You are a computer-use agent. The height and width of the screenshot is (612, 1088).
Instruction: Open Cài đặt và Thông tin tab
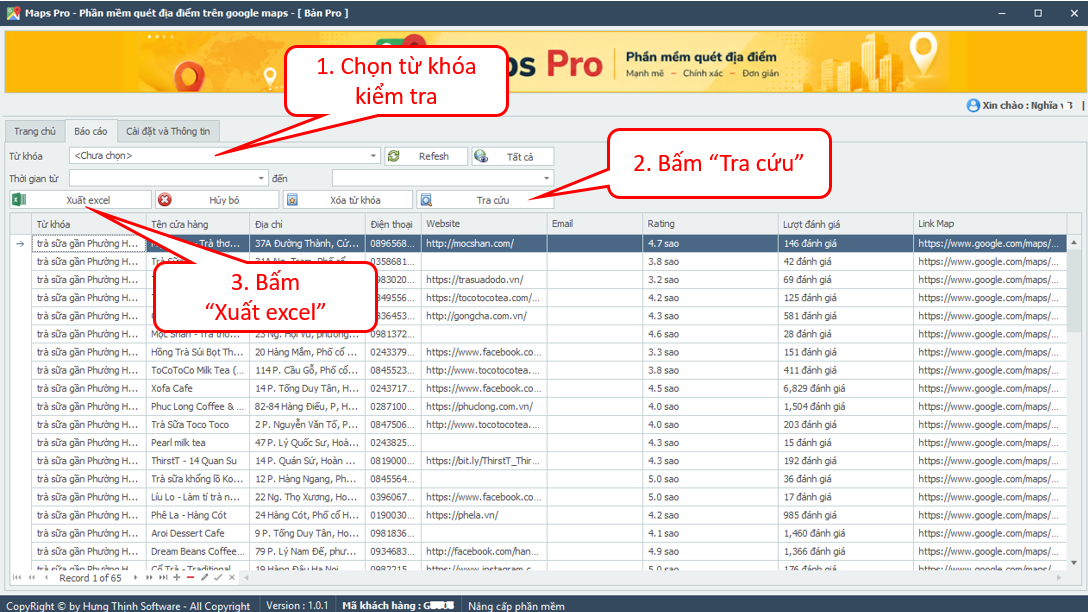(x=168, y=131)
